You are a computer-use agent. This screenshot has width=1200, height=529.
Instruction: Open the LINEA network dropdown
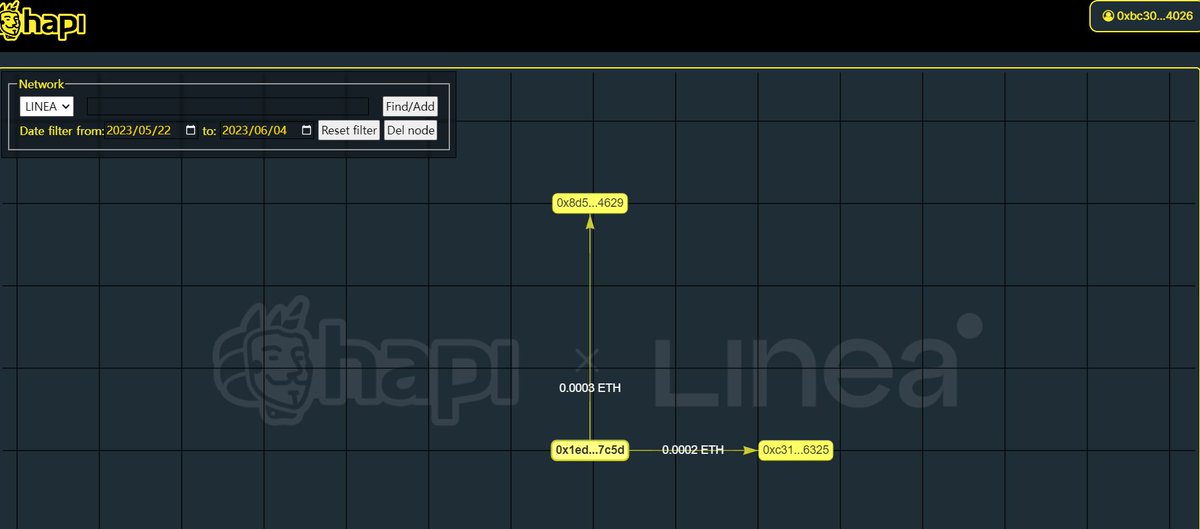(x=46, y=106)
